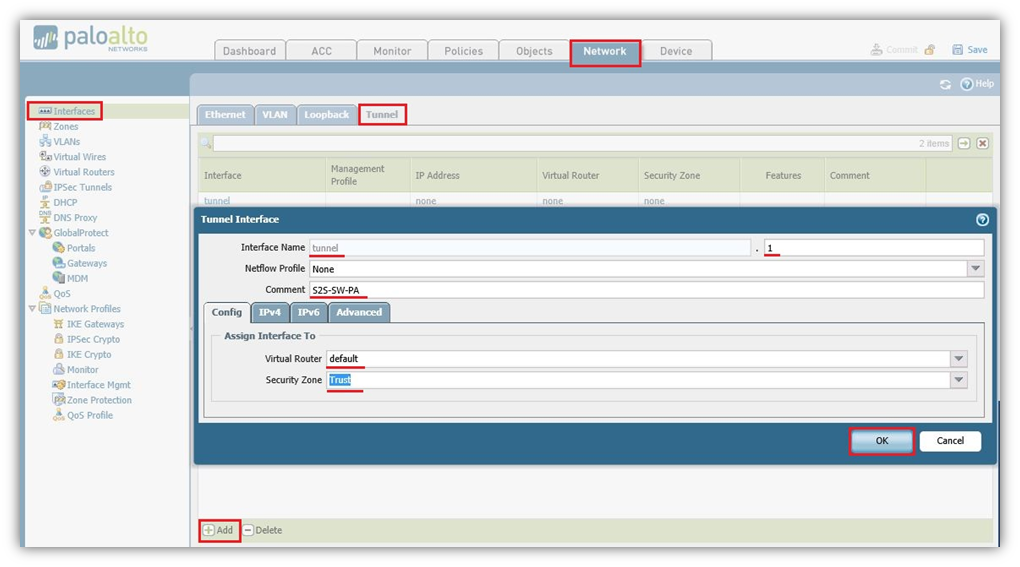Image resolution: width=1020 pixels, height=567 pixels.
Task: Collapse the GlobalProtect tree node
Action: [x=32, y=233]
